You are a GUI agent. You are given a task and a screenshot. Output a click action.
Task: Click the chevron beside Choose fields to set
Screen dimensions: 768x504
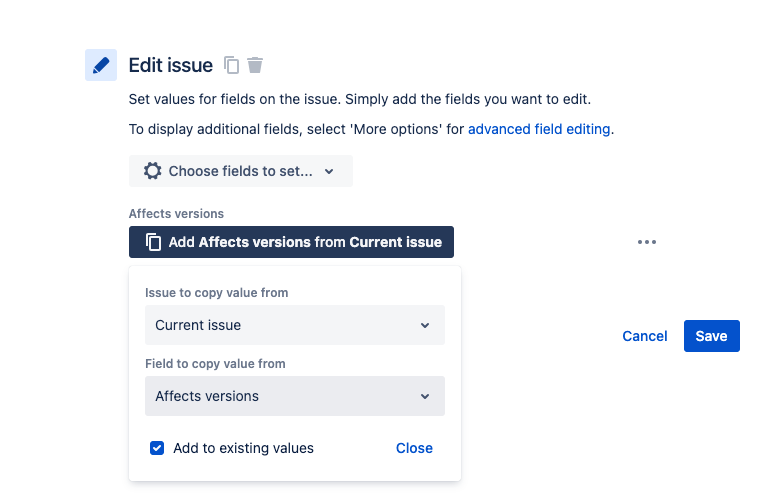point(329,171)
